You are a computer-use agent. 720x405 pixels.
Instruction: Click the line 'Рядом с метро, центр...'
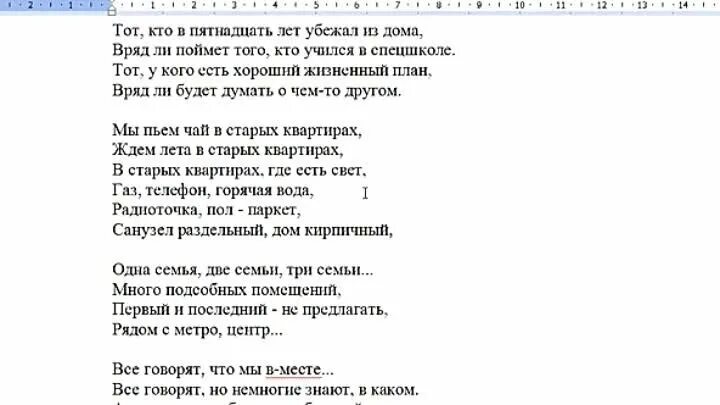[197, 330]
